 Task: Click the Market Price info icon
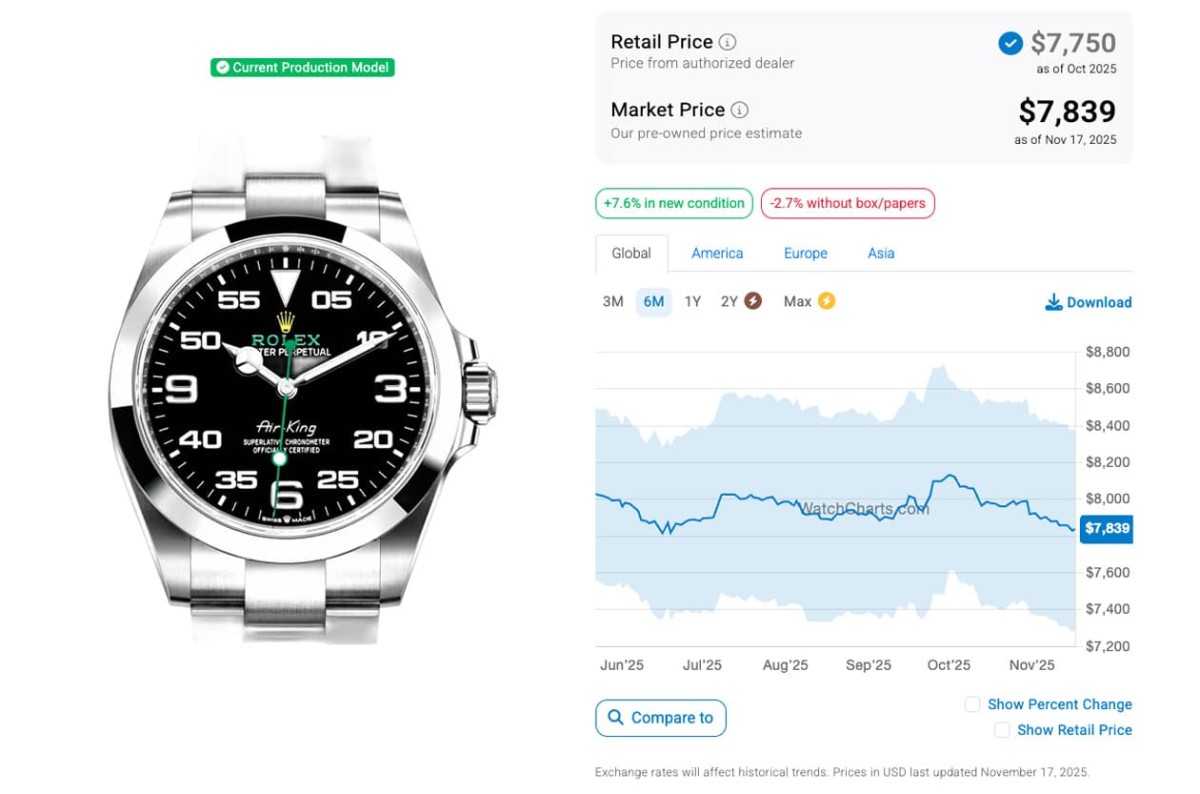[x=739, y=110]
